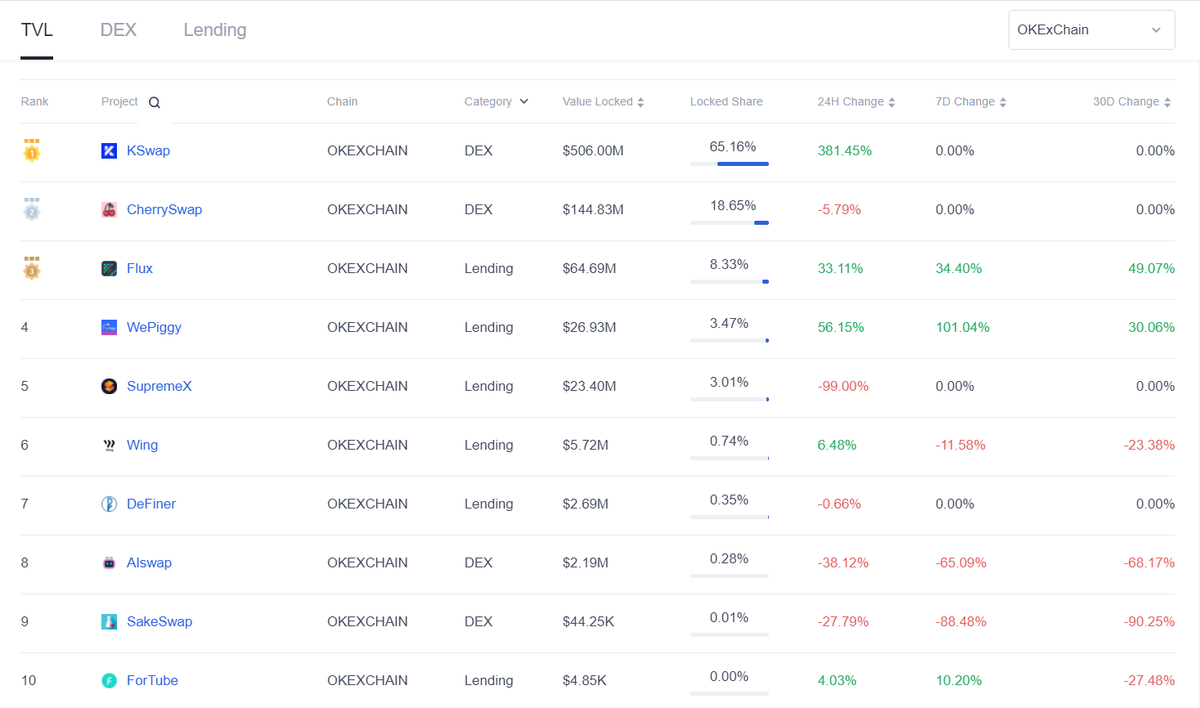The height and width of the screenshot is (708, 1200).
Task: Click rank number 10 cell
Action: (x=29, y=681)
